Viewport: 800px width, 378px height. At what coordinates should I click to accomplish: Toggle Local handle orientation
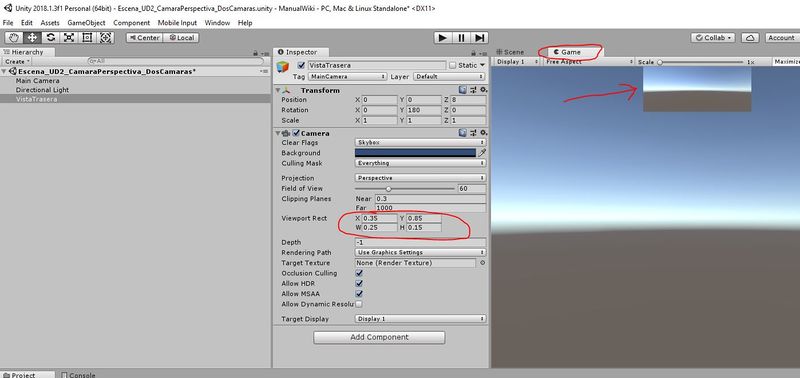tap(181, 38)
